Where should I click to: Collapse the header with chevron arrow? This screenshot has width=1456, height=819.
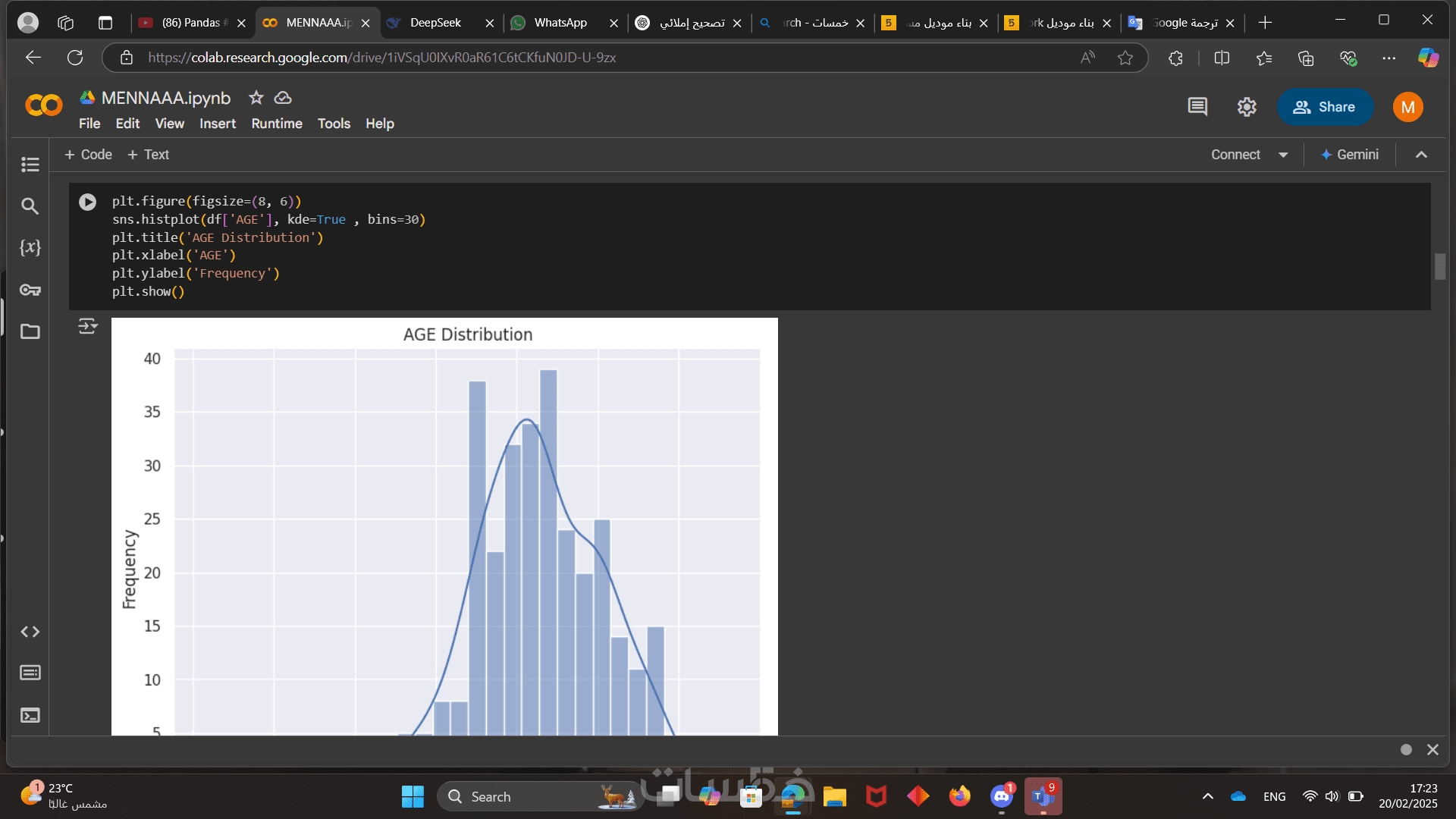tap(1421, 155)
